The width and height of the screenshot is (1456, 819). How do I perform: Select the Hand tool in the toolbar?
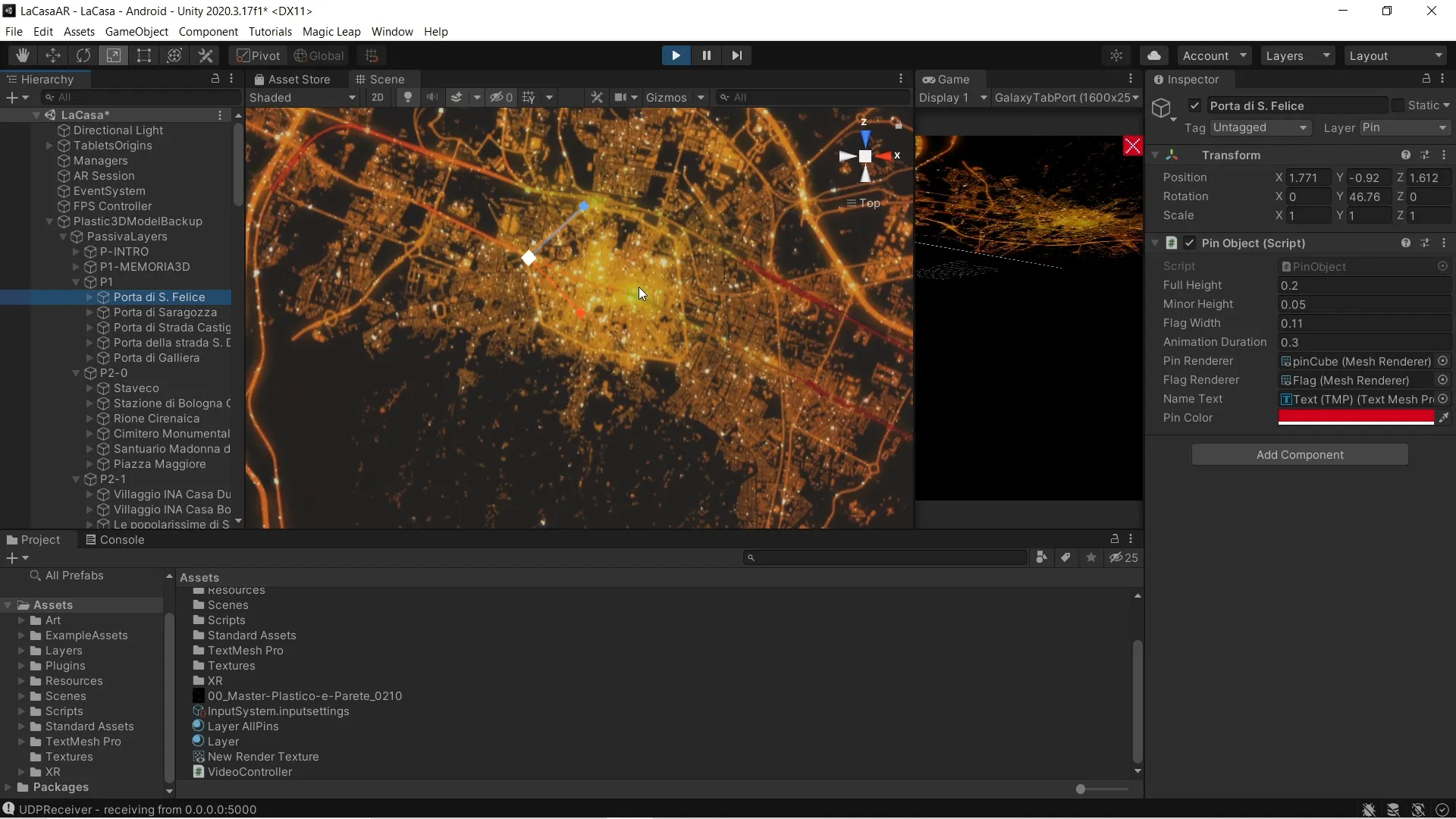[23, 55]
